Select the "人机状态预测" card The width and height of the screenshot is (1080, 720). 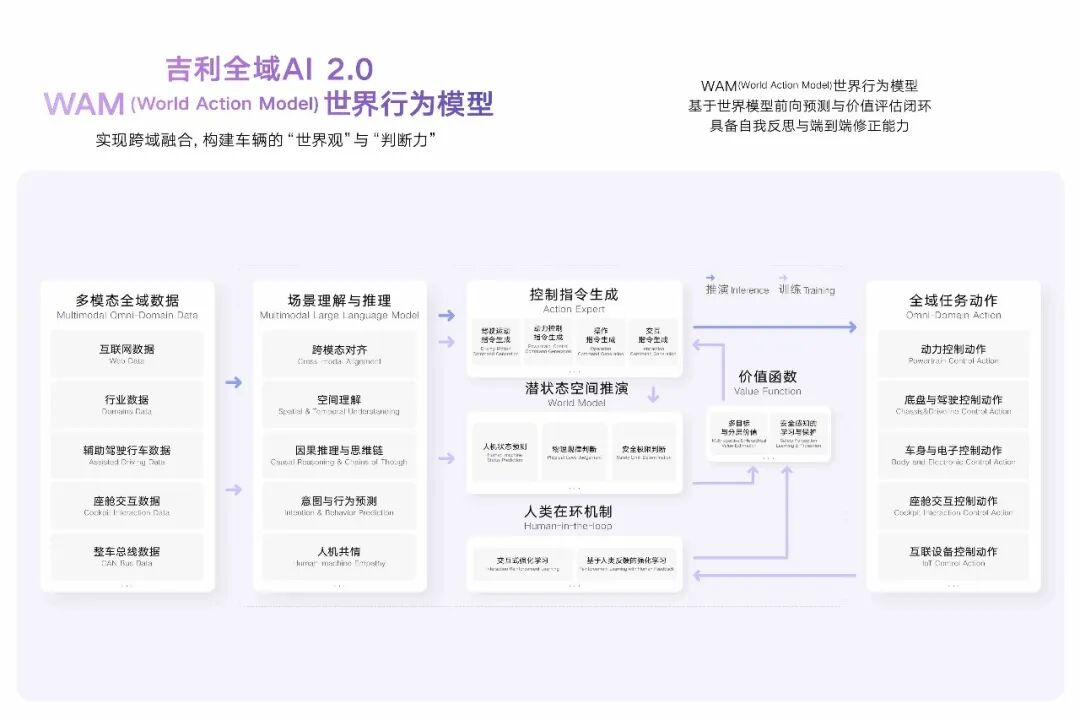505,452
